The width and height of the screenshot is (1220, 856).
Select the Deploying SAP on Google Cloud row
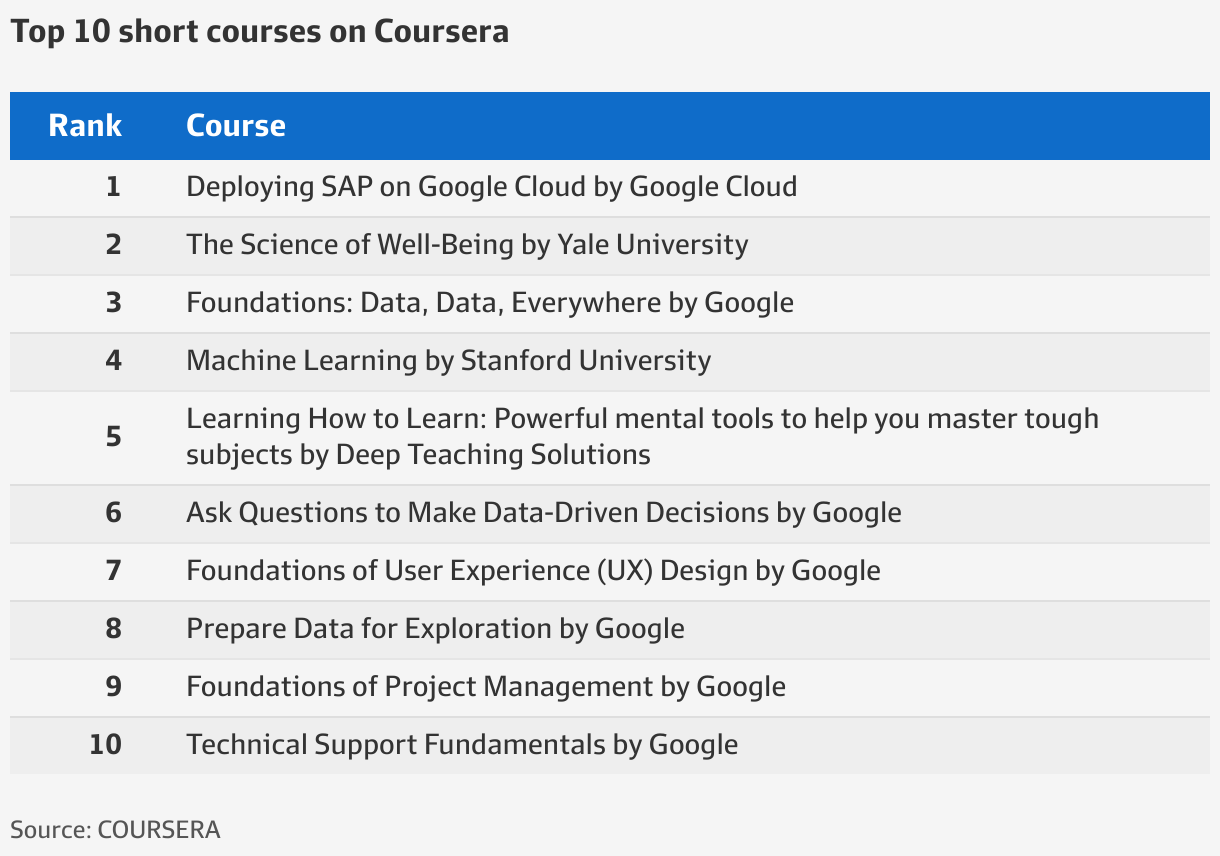[x=610, y=187]
